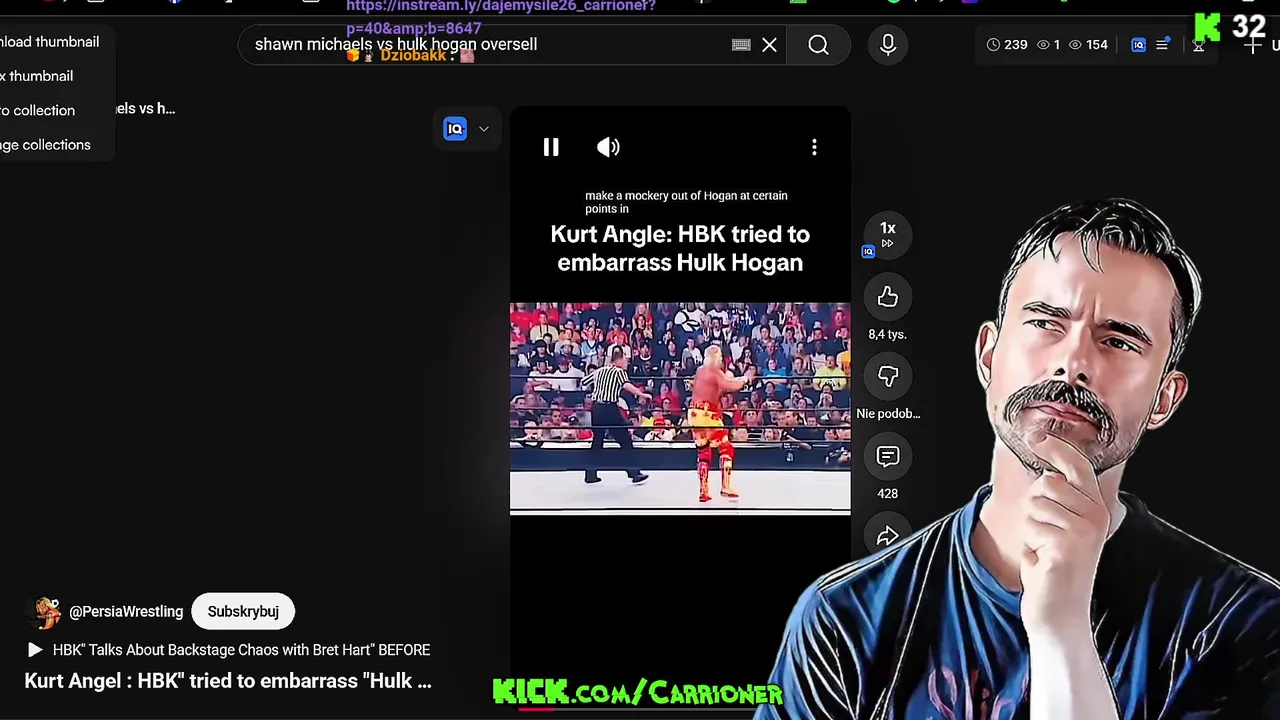Dislike the short with the thumbs down icon
Screen dimensions: 1280x720
pos(888,376)
